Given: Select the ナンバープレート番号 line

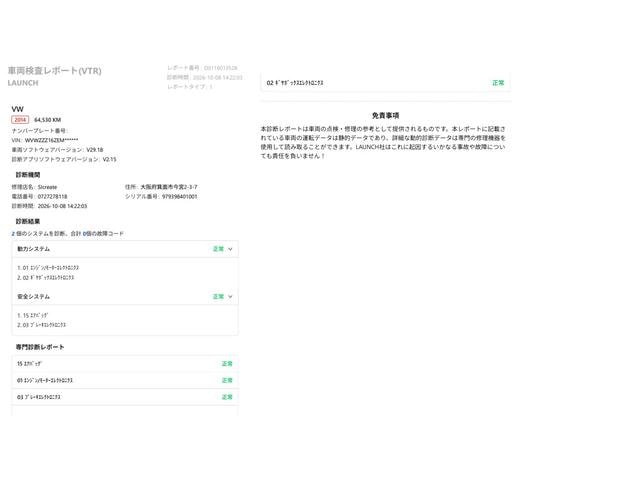Looking at the screenshot, I should (x=40, y=131).
